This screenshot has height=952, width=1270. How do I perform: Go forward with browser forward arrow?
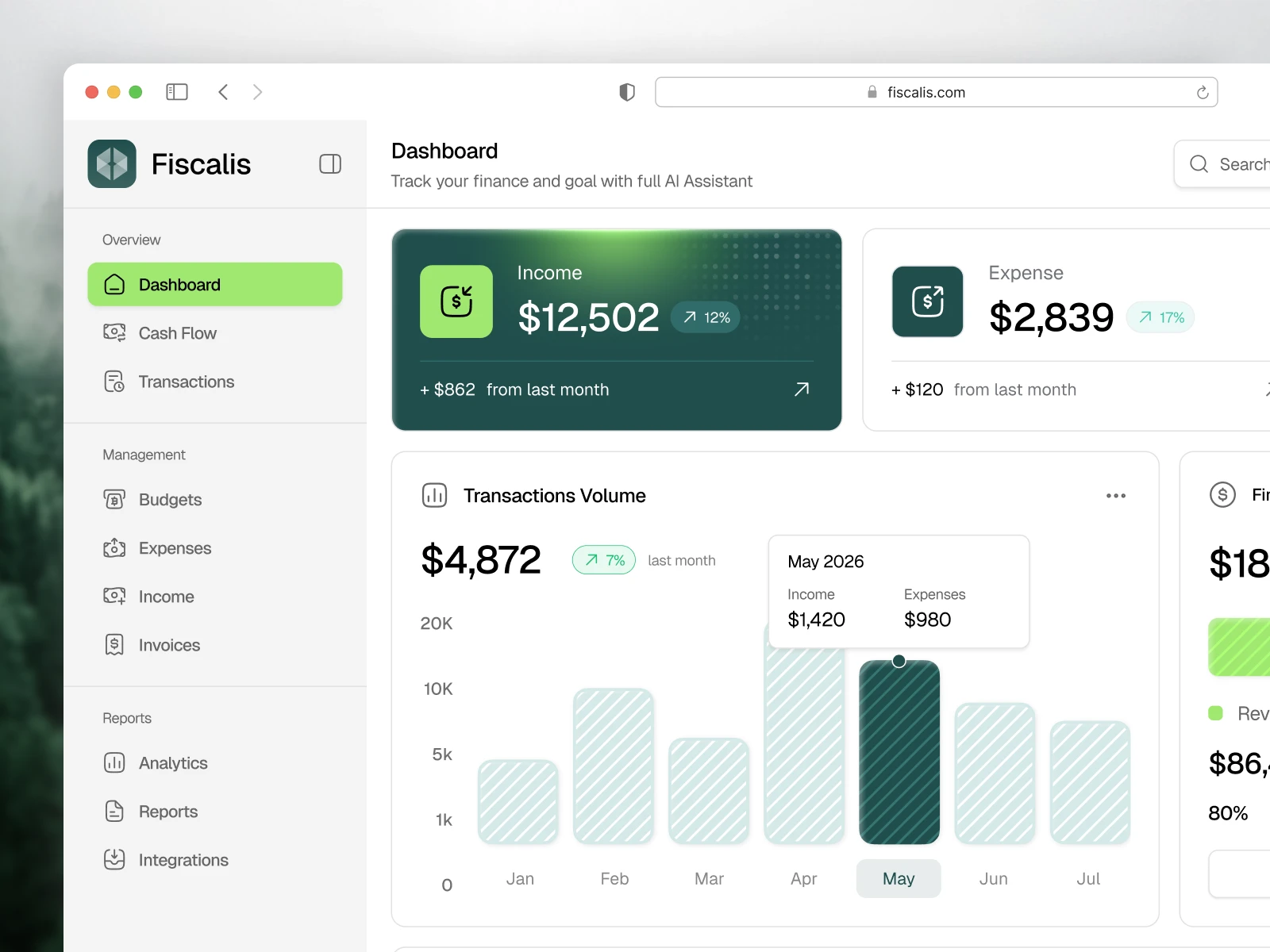(257, 92)
